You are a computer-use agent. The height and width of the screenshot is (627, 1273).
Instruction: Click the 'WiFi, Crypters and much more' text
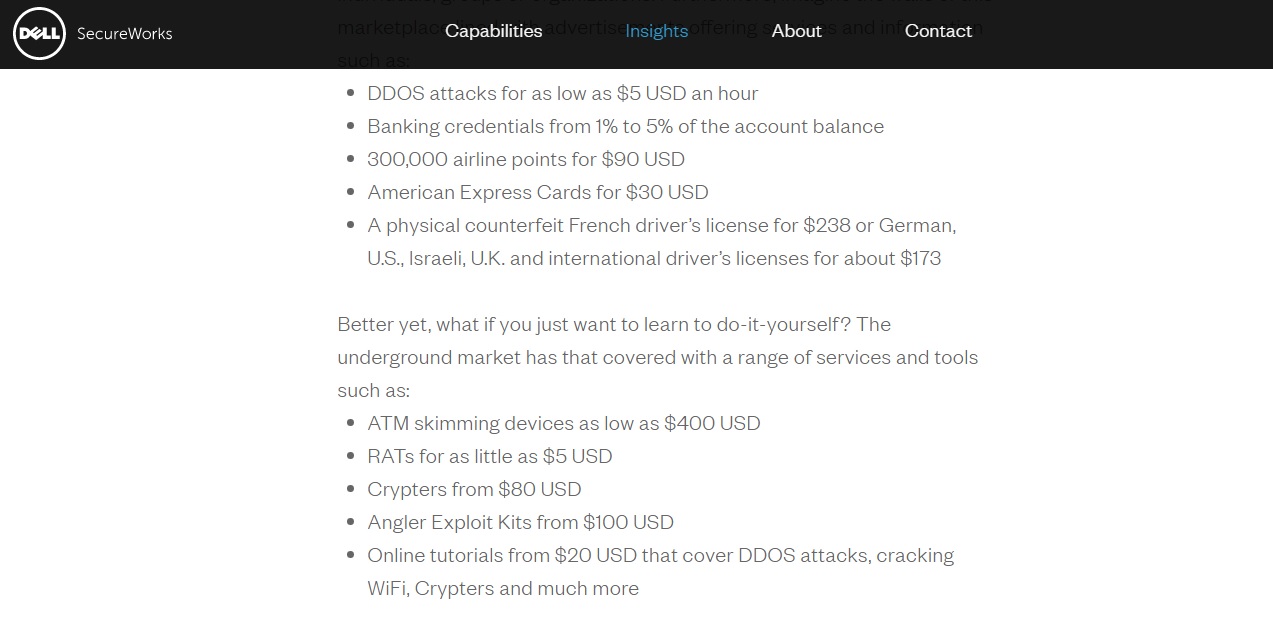tap(503, 588)
